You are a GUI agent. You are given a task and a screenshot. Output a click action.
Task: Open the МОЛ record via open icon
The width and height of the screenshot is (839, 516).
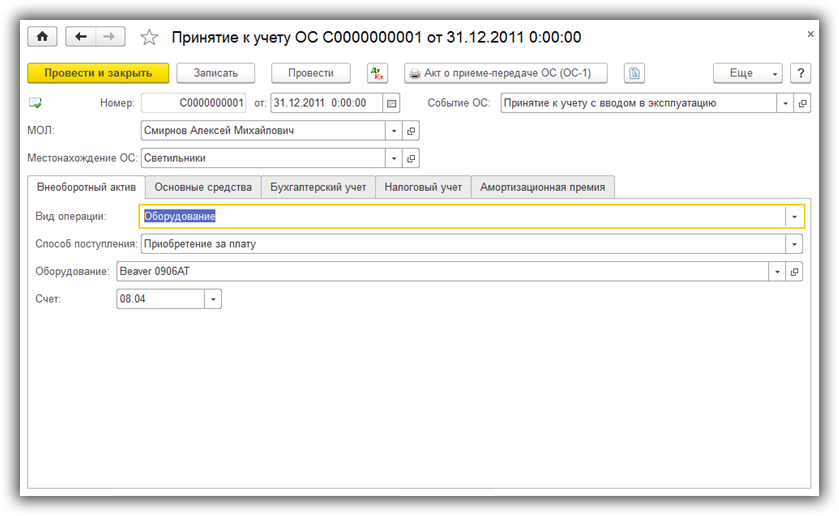(x=411, y=131)
